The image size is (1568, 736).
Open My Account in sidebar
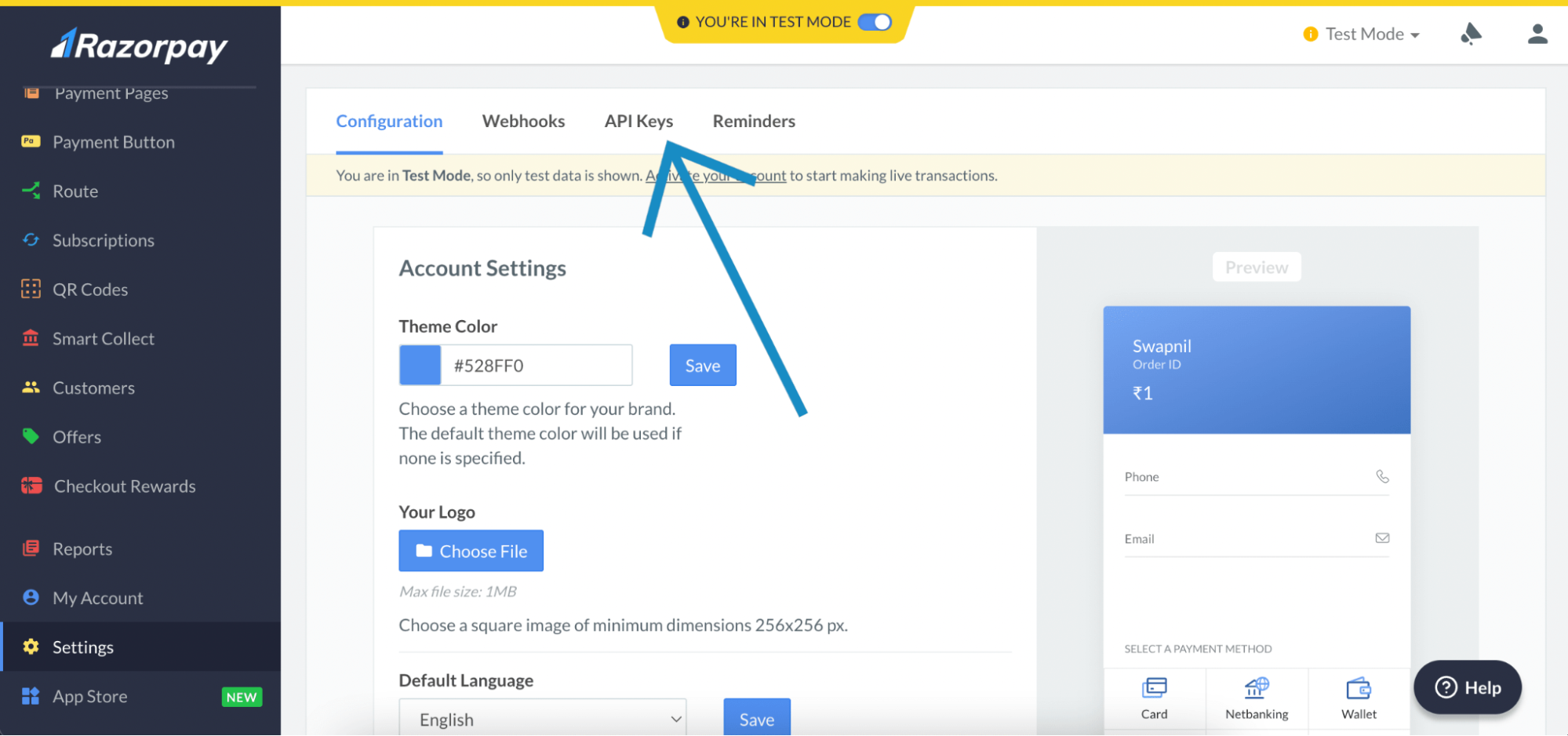pyautogui.click(x=98, y=598)
